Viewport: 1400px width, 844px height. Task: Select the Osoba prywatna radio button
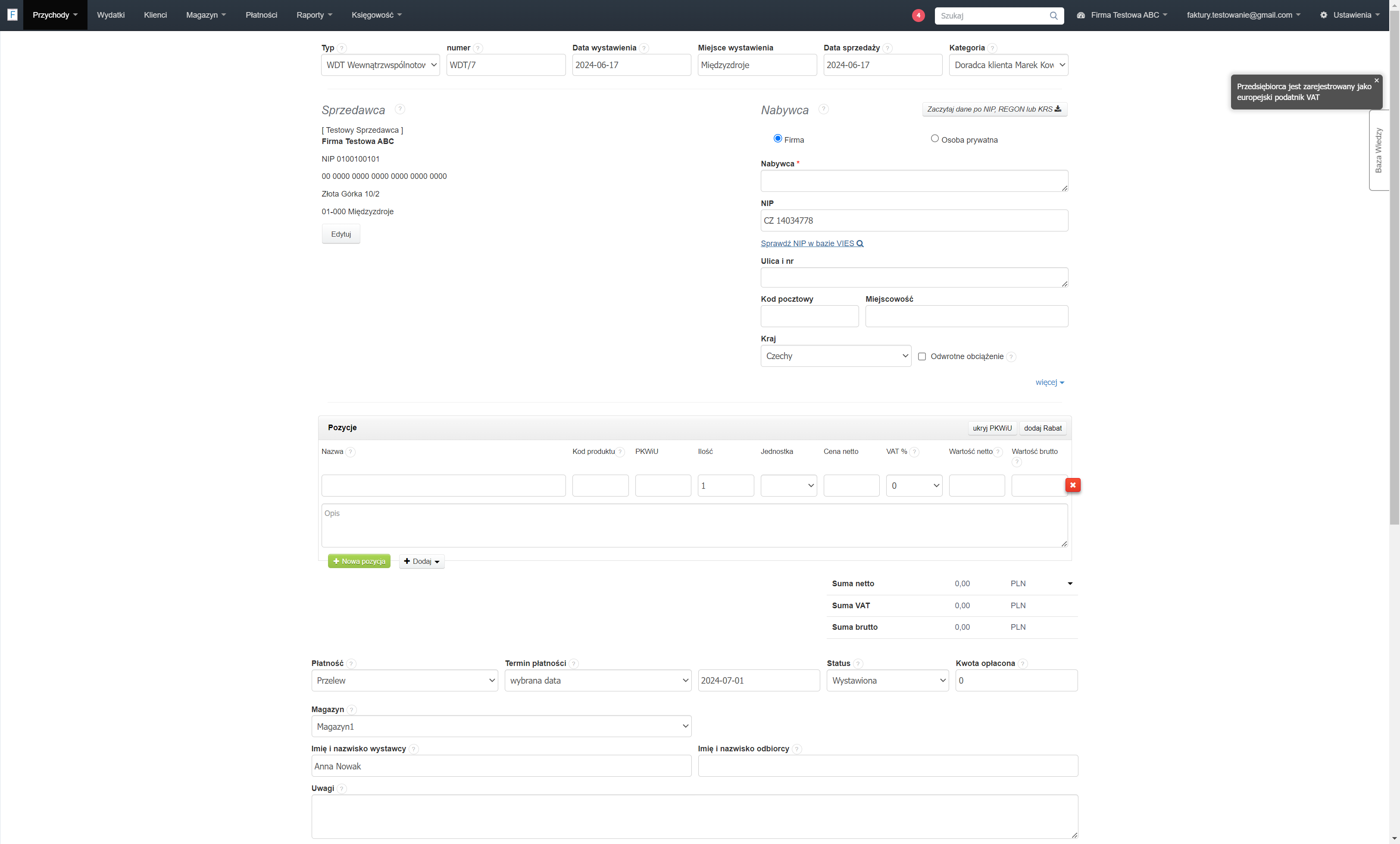coord(934,139)
